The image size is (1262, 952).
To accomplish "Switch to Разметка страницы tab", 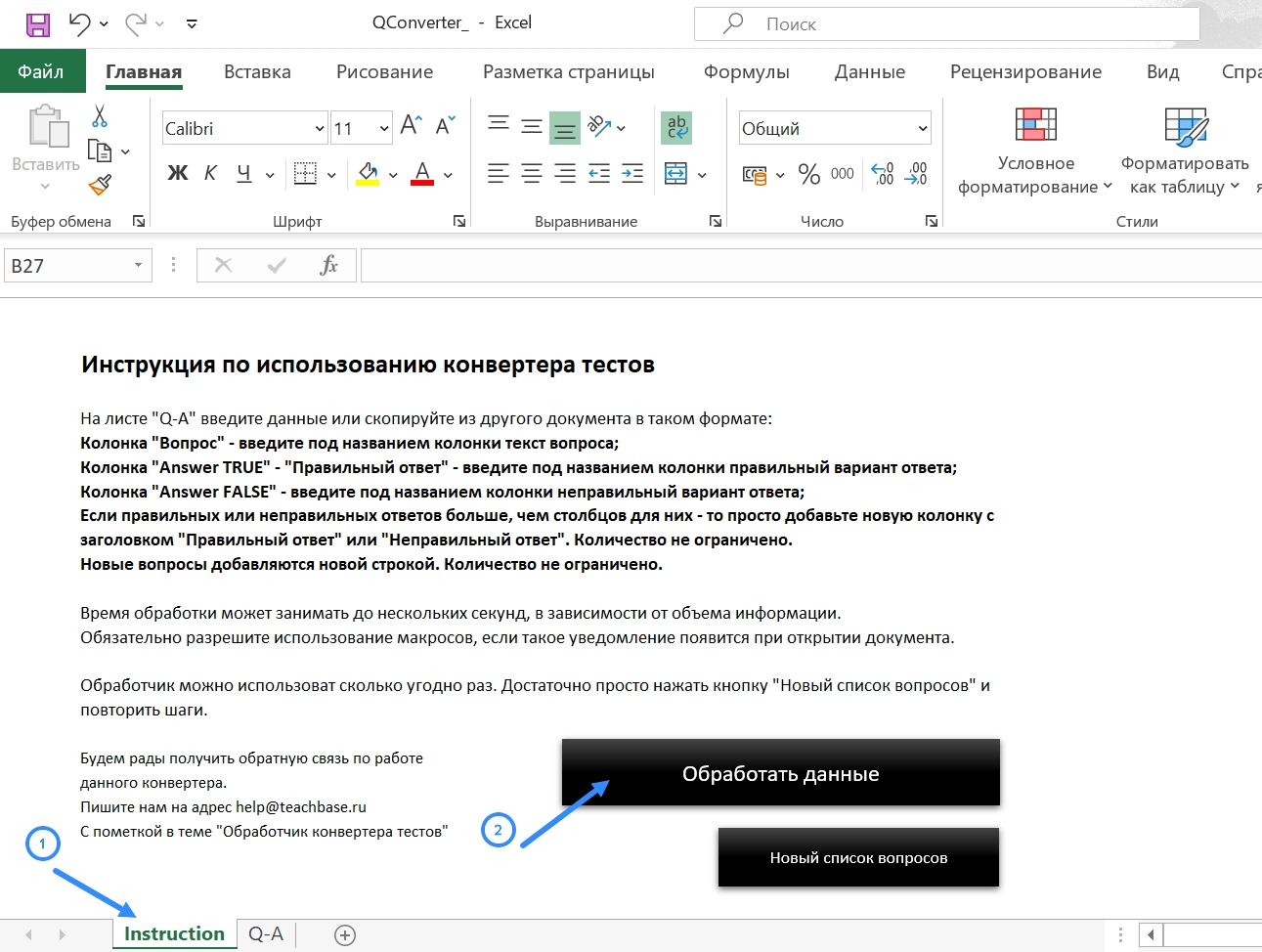I will pyautogui.click(x=569, y=71).
